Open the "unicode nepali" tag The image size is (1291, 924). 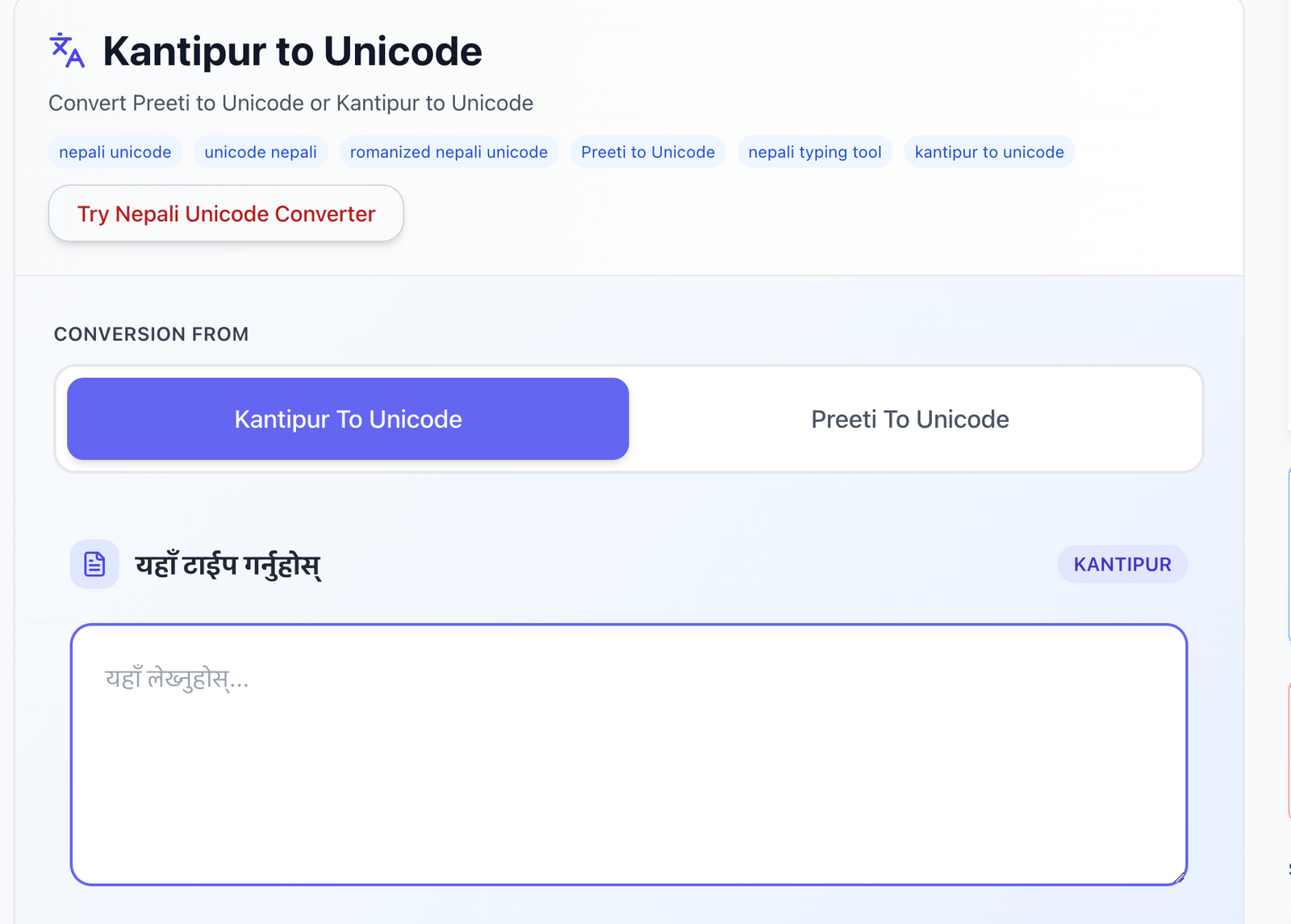[x=261, y=152]
